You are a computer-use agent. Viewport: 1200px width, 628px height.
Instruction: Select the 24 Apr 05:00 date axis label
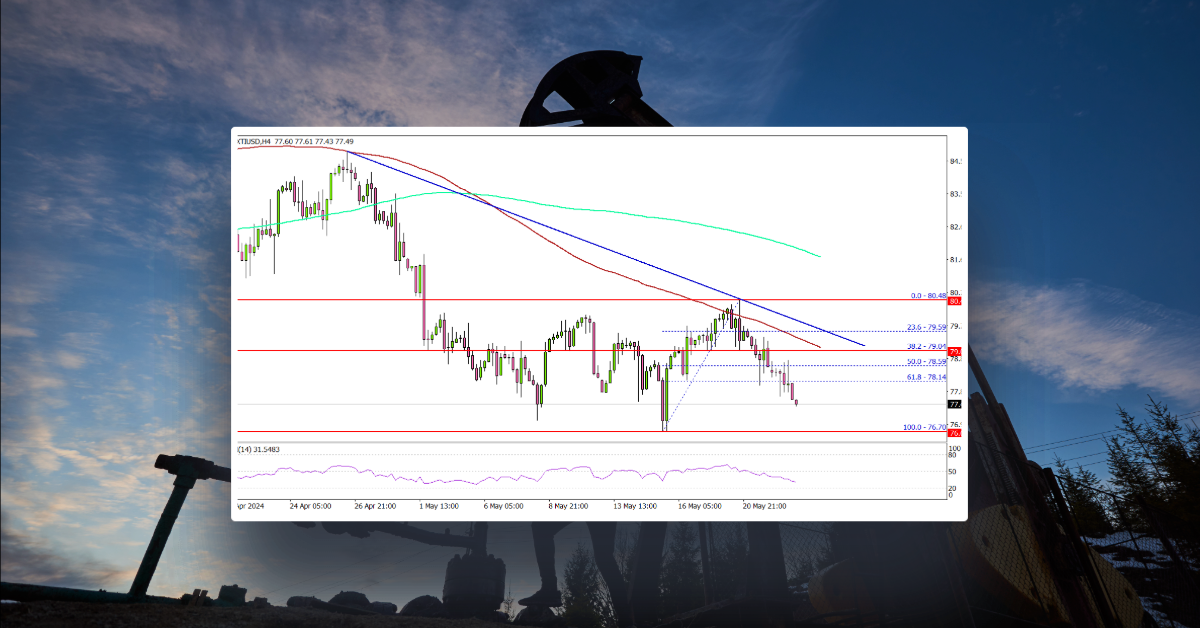[x=311, y=506]
